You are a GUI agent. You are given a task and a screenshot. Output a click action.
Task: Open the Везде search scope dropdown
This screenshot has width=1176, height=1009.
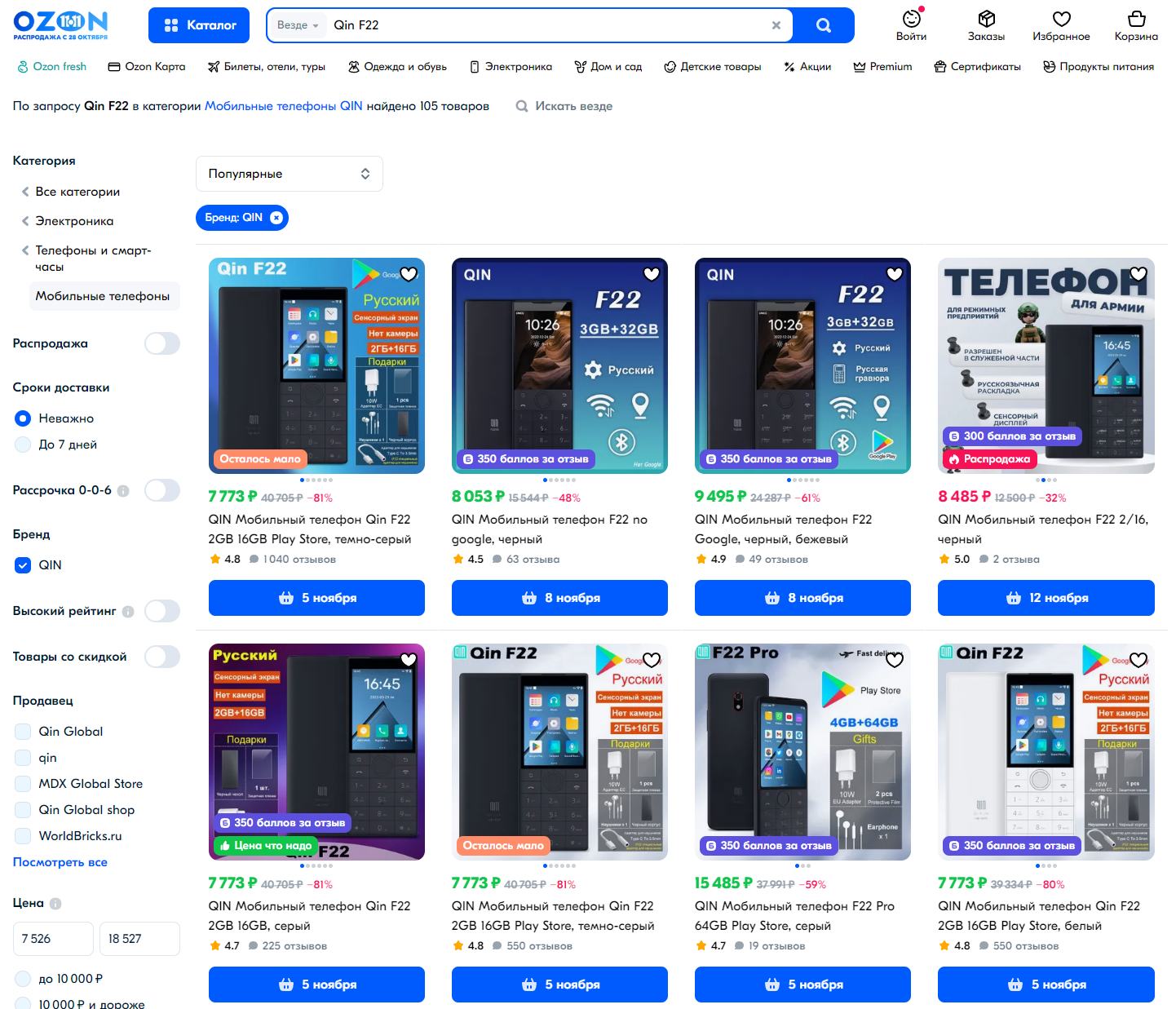tap(298, 25)
